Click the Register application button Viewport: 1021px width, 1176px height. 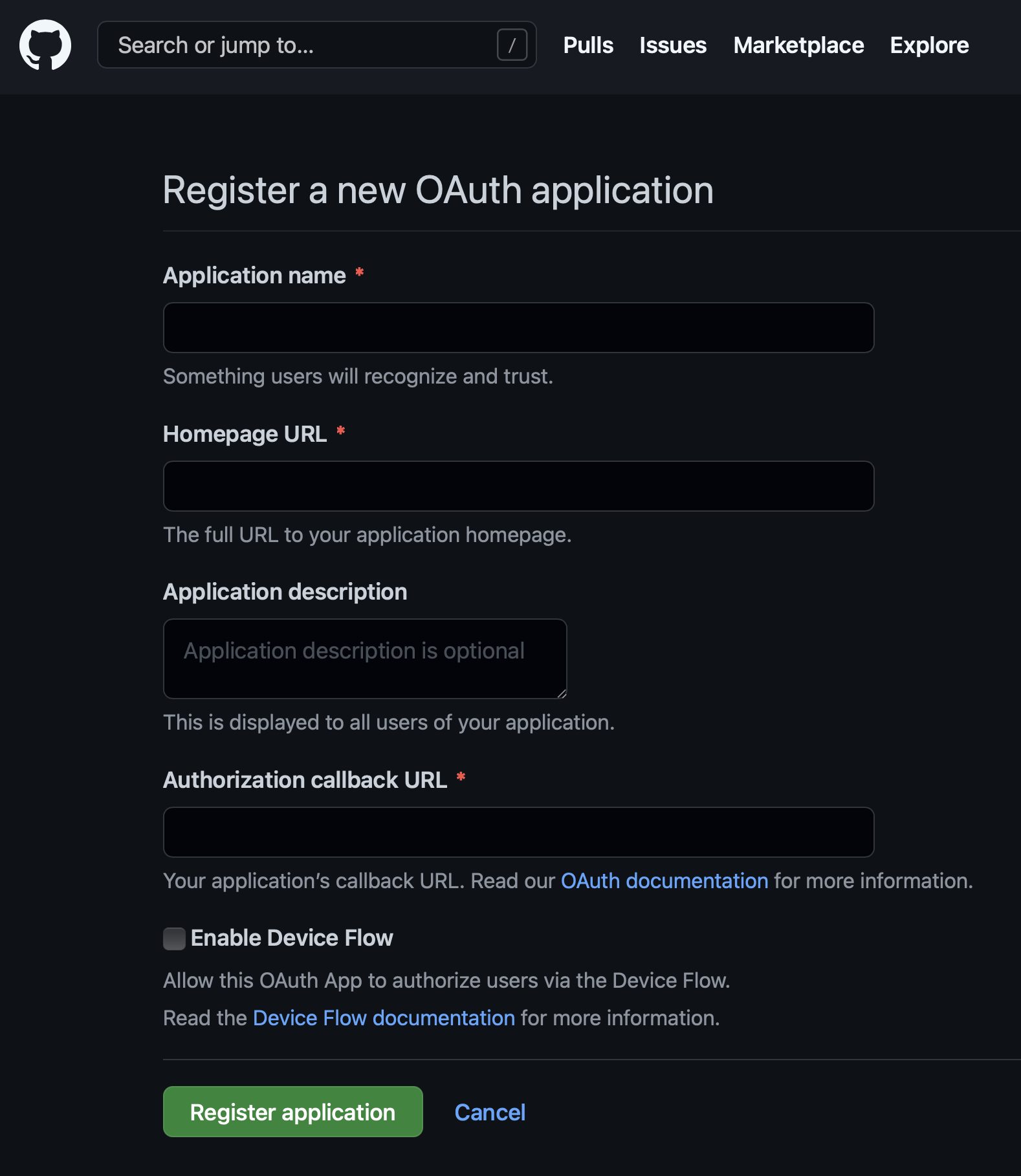point(292,1112)
